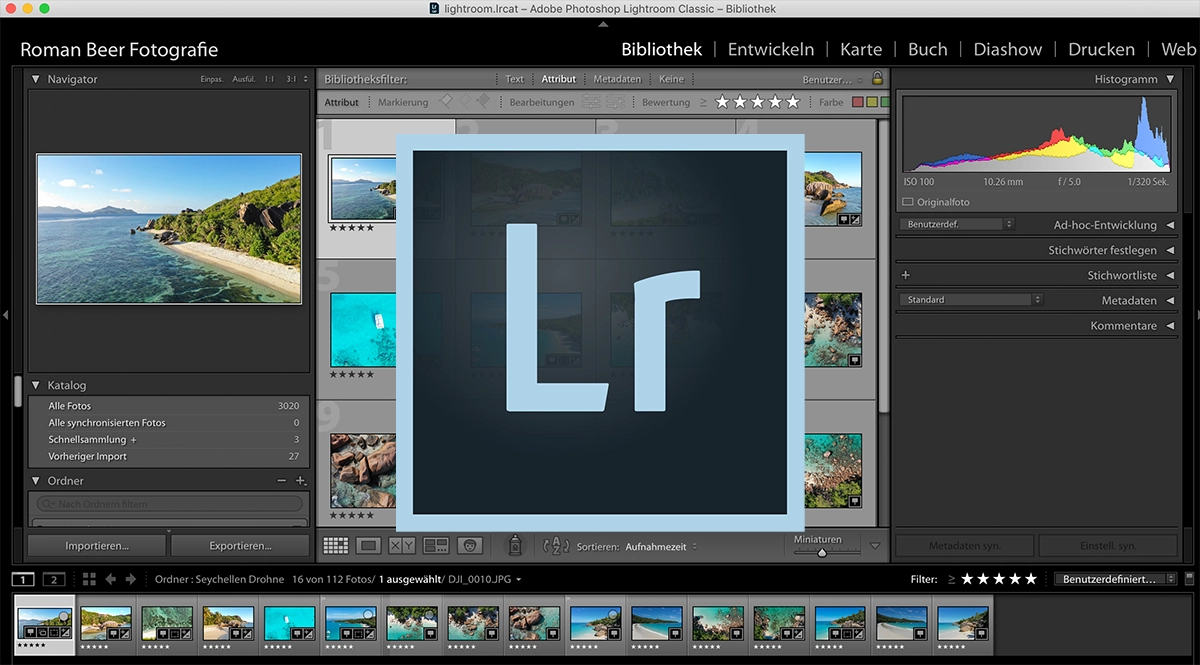Set navigator zoom to 3:1
Viewport: 1200px width, 665px height.
291,79
